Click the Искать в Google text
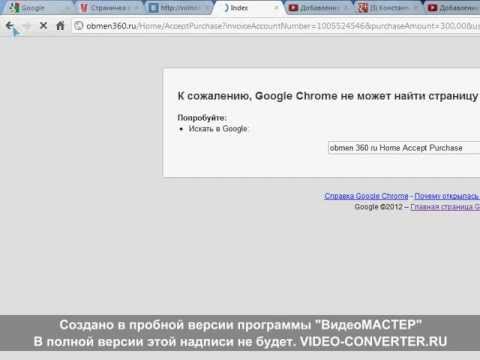 (219, 129)
